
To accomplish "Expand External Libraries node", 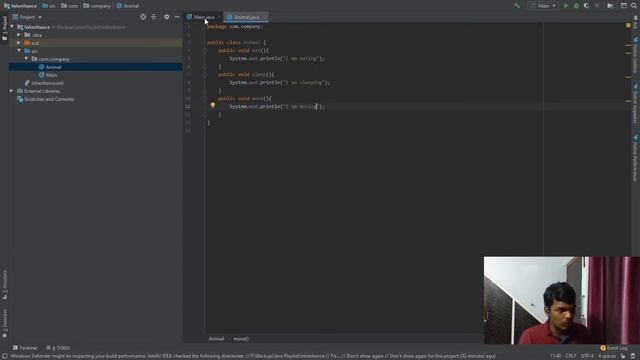I will pyautogui.click(x=11, y=91).
